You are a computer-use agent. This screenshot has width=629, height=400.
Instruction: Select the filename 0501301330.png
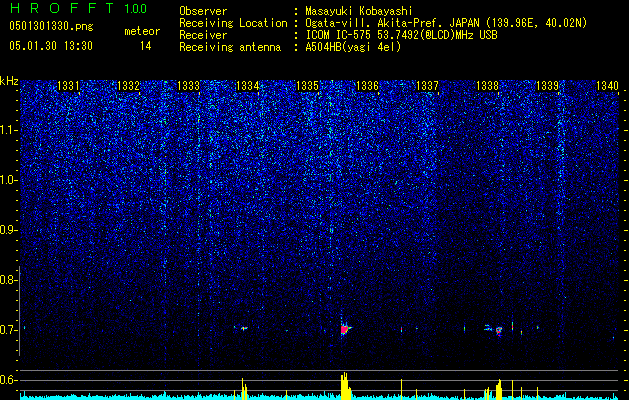pos(51,26)
